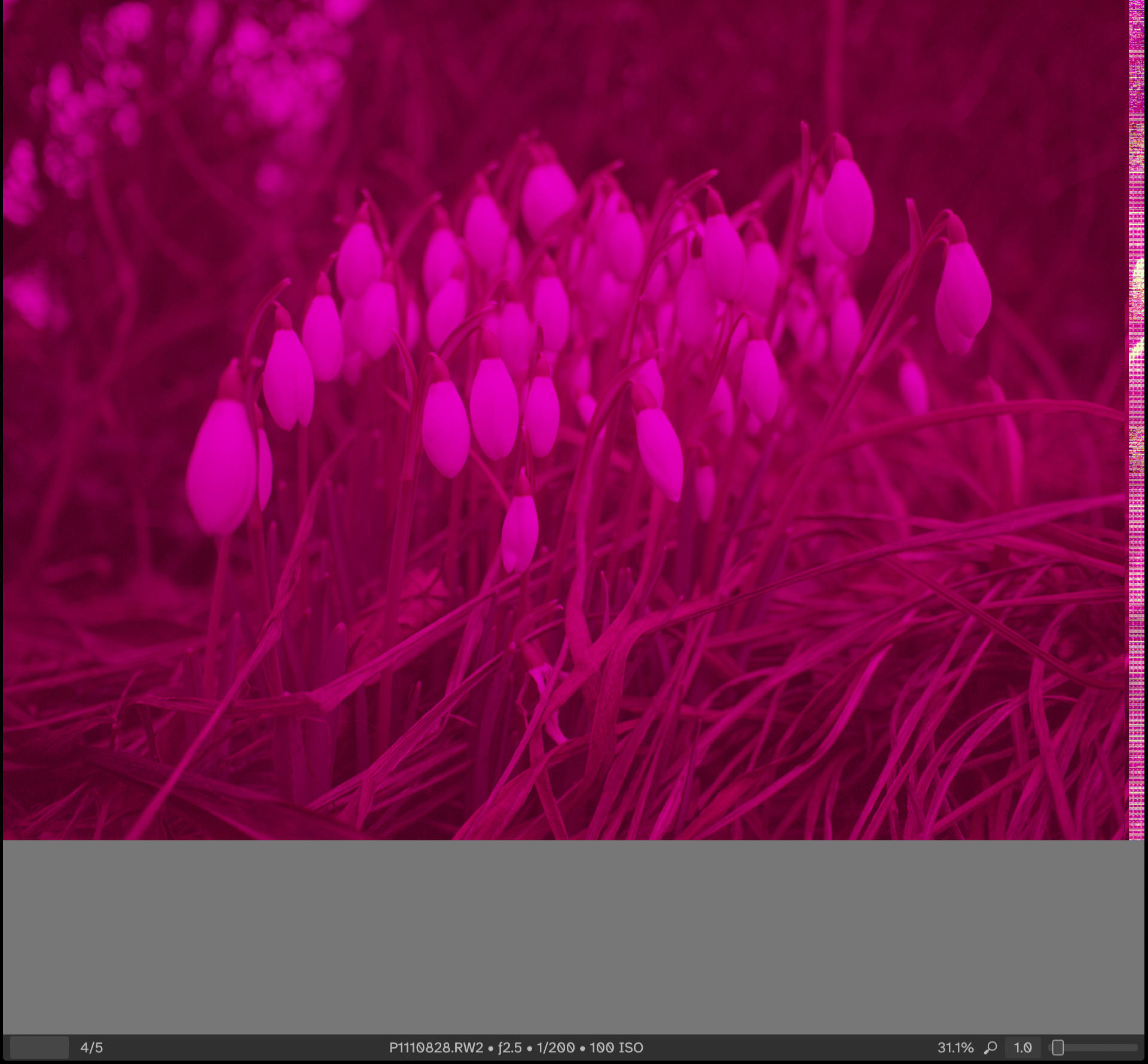Click the 31.1% zoom percentage readout

[x=955, y=1048]
